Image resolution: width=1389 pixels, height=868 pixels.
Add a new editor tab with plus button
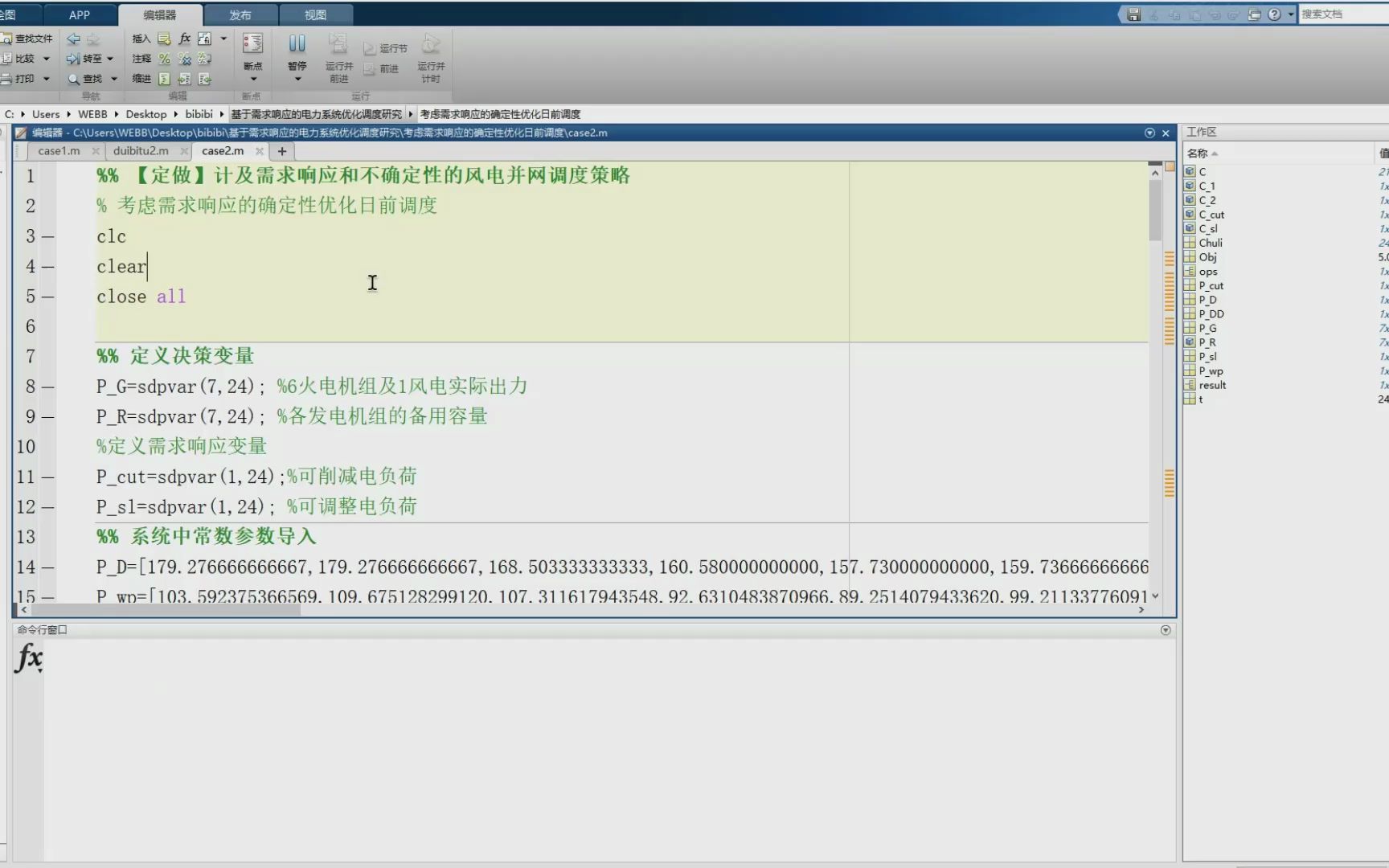tap(281, 151)
